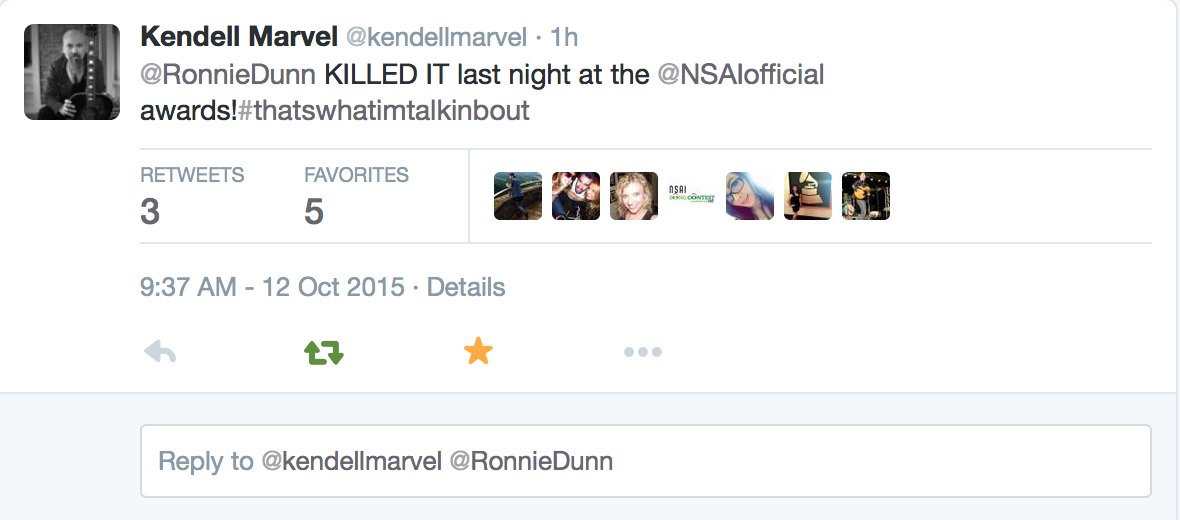Open the @NSAIofficial mention link
Viewport: 1180px width, 520px height.
coord(740,74)
